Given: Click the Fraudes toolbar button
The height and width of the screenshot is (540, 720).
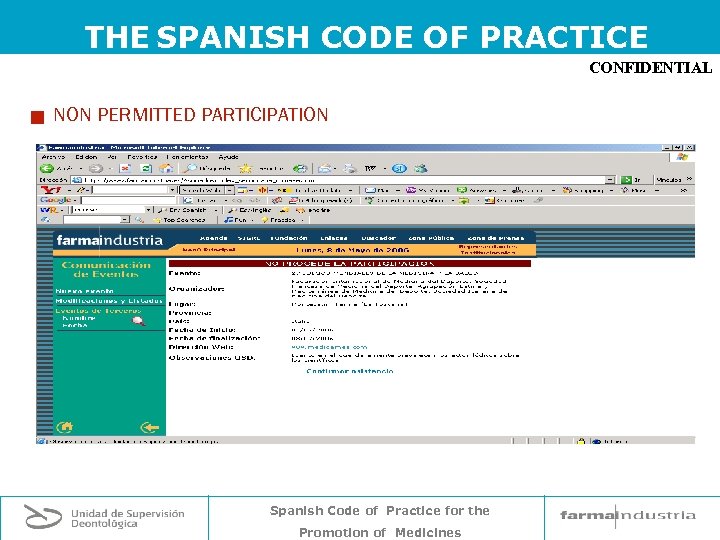Looking at the screenshot, I should (x=279, y=220).
